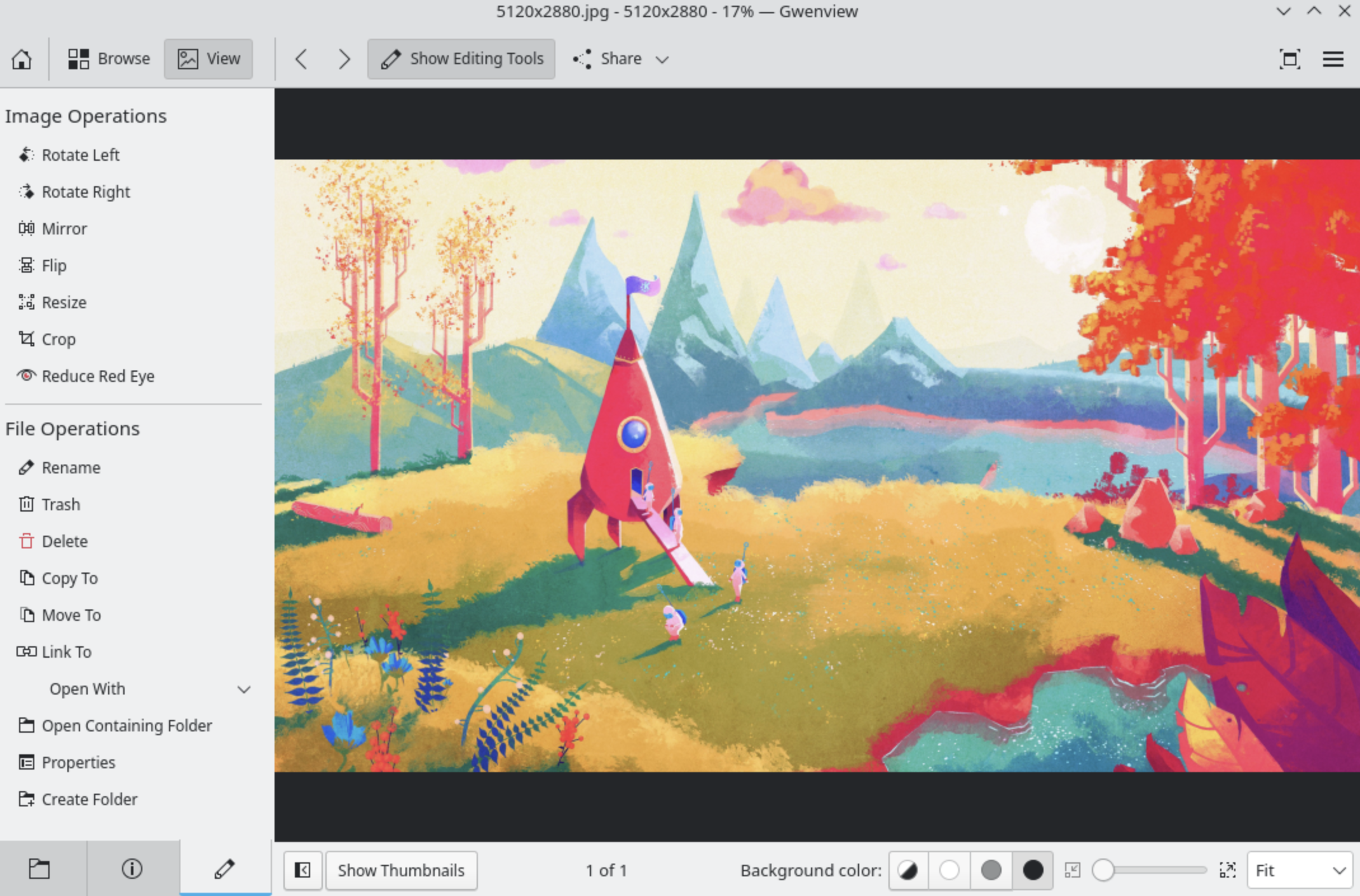Click the zoom to actual size icon

tap(1227, 870)
